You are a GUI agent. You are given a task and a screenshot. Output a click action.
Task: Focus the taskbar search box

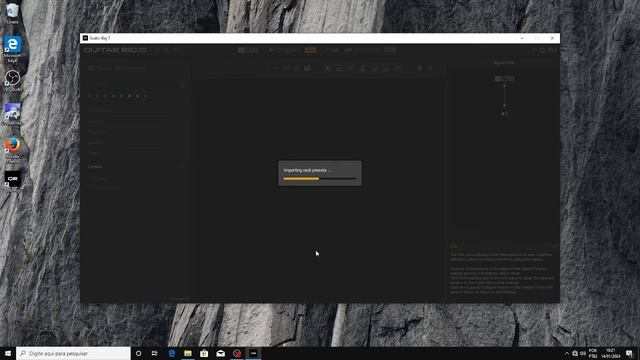[x=73, y=353]
